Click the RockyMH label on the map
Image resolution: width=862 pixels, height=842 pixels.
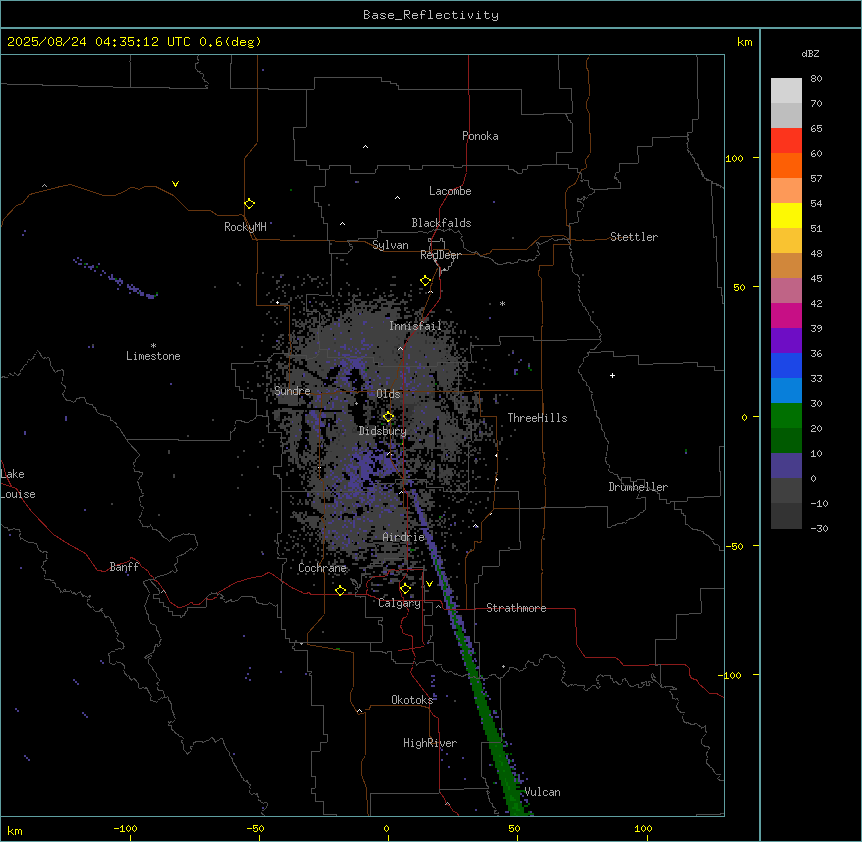(x=245, y=227)
